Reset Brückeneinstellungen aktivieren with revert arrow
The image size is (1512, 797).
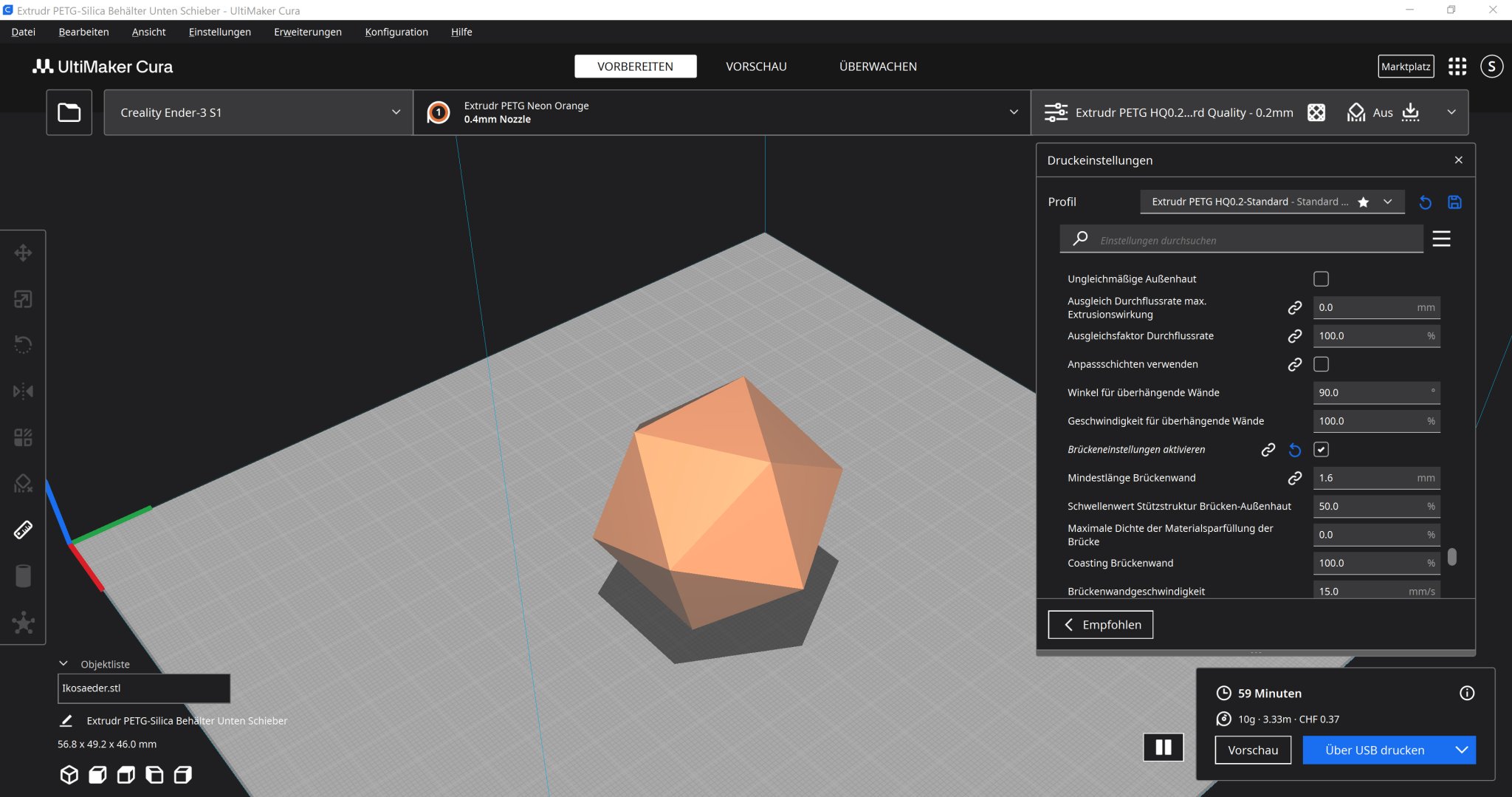click(x=1295, y=450)
